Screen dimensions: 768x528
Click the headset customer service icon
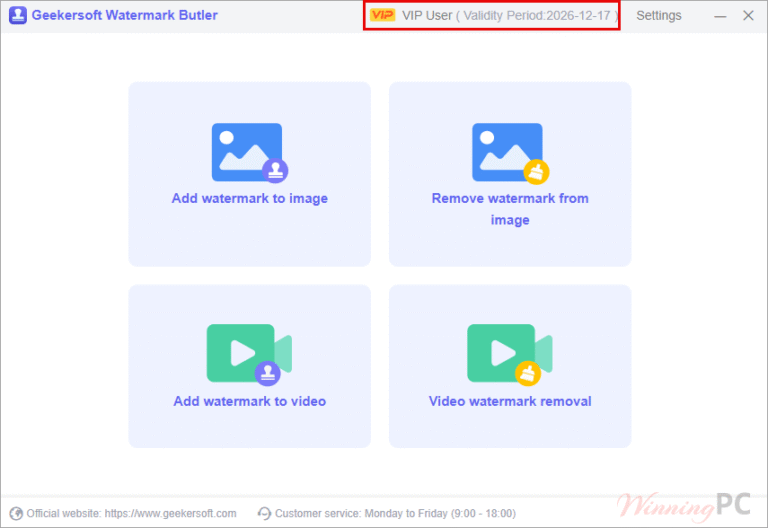[264, 513]
